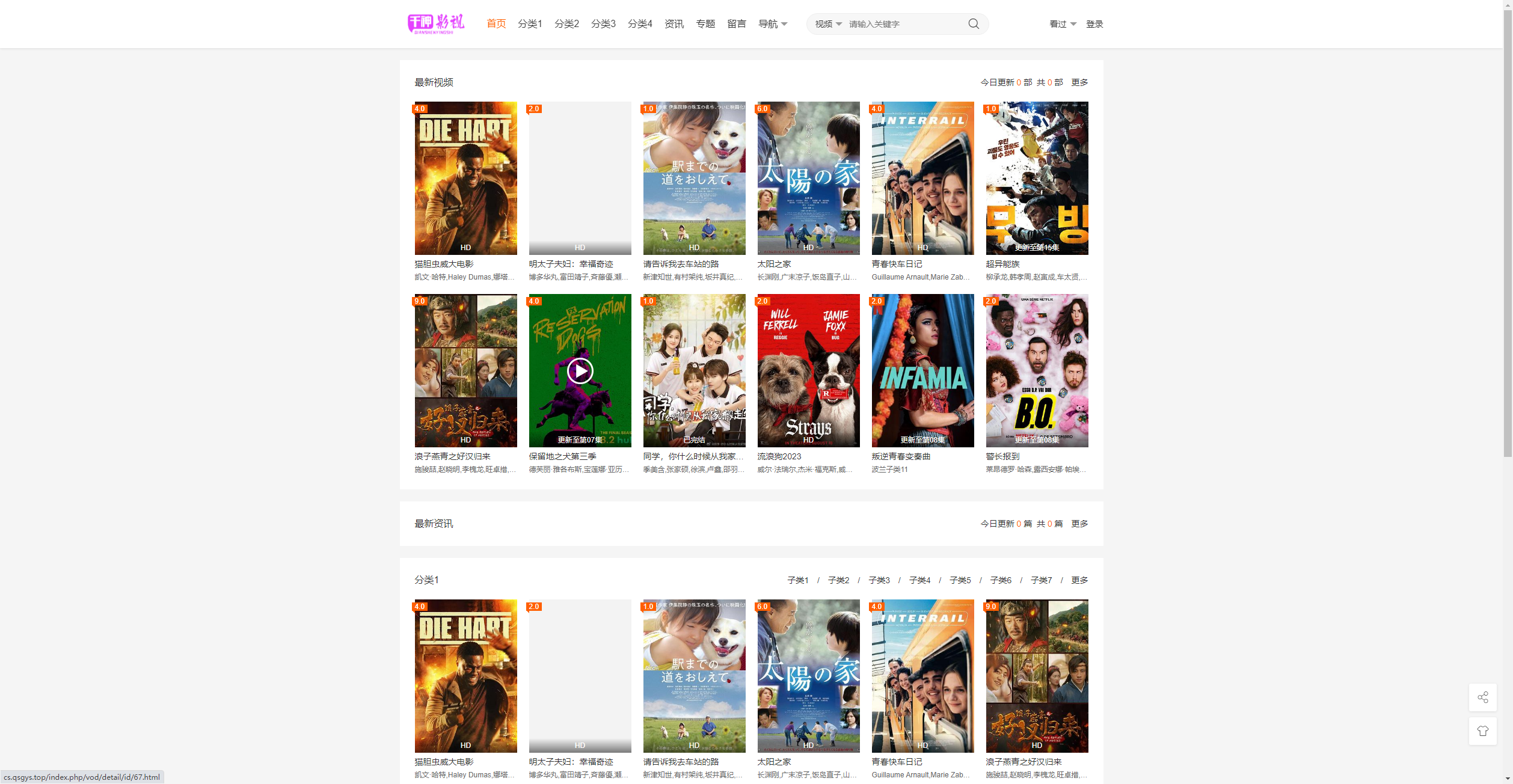1513x784 pixels.
Task: Open the Die Hart poster thumbnail
Action: (x=465, y=178)
